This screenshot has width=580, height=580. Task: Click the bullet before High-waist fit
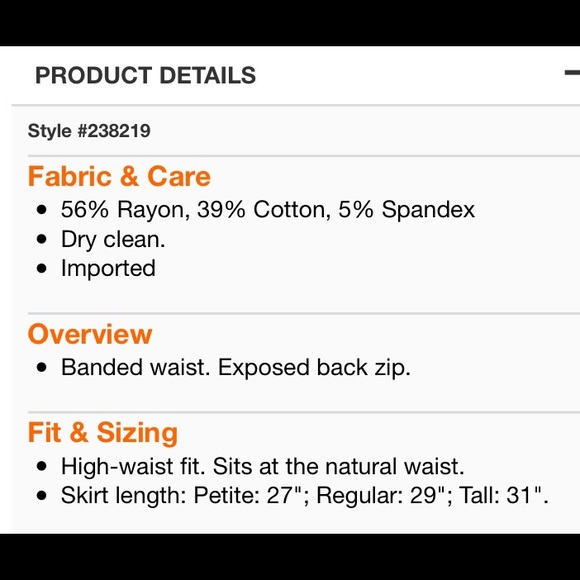click(42, 466)
